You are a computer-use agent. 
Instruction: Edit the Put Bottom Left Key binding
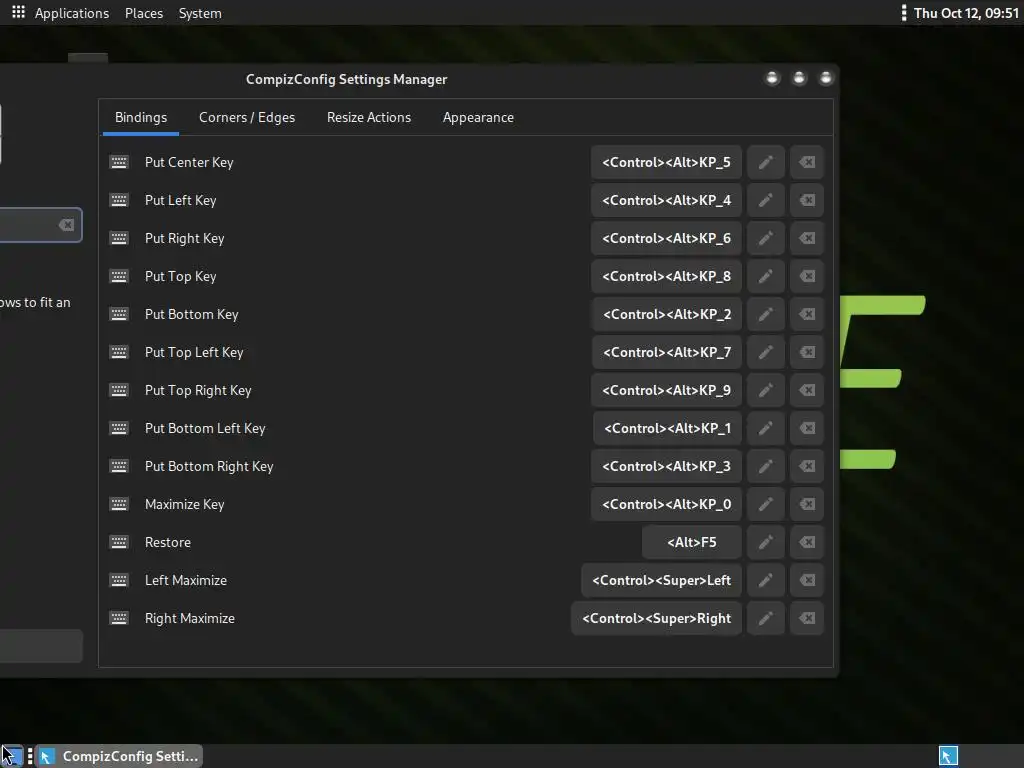pos(765,428)
